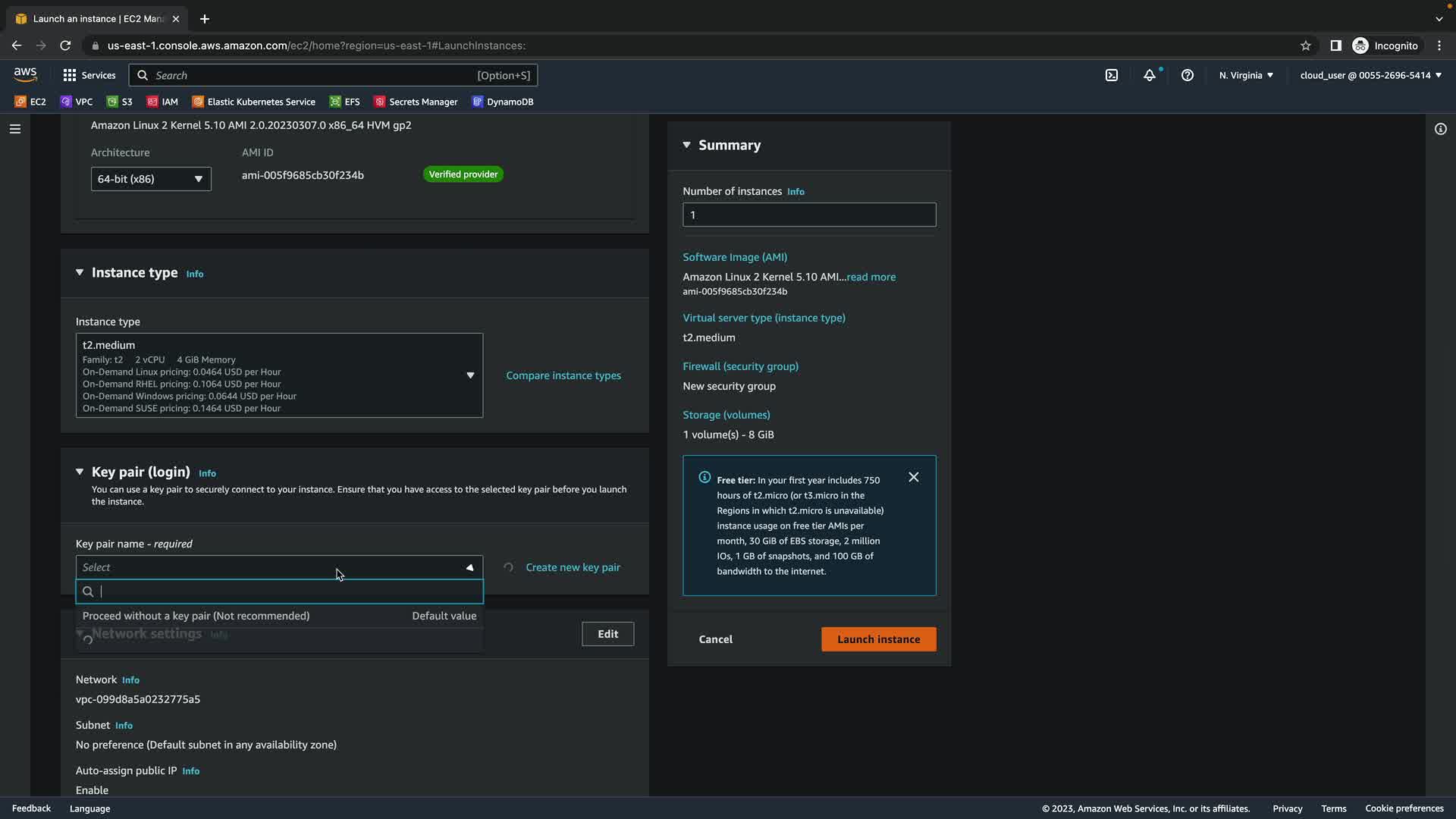
Task: Refresh the key pair list
Action: point(508,567)
